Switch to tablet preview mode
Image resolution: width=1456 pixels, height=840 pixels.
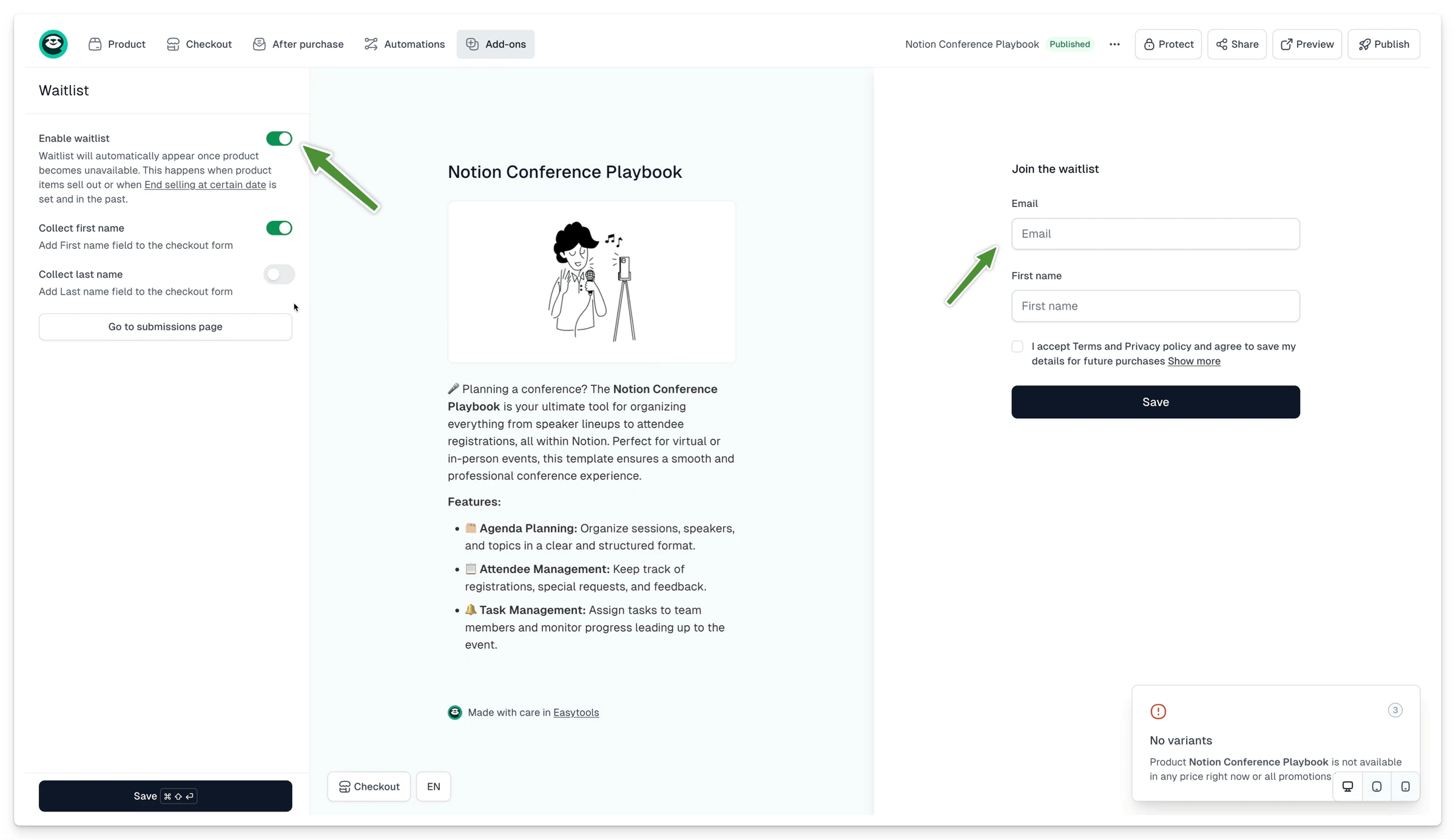click(x=1377, y=787)
